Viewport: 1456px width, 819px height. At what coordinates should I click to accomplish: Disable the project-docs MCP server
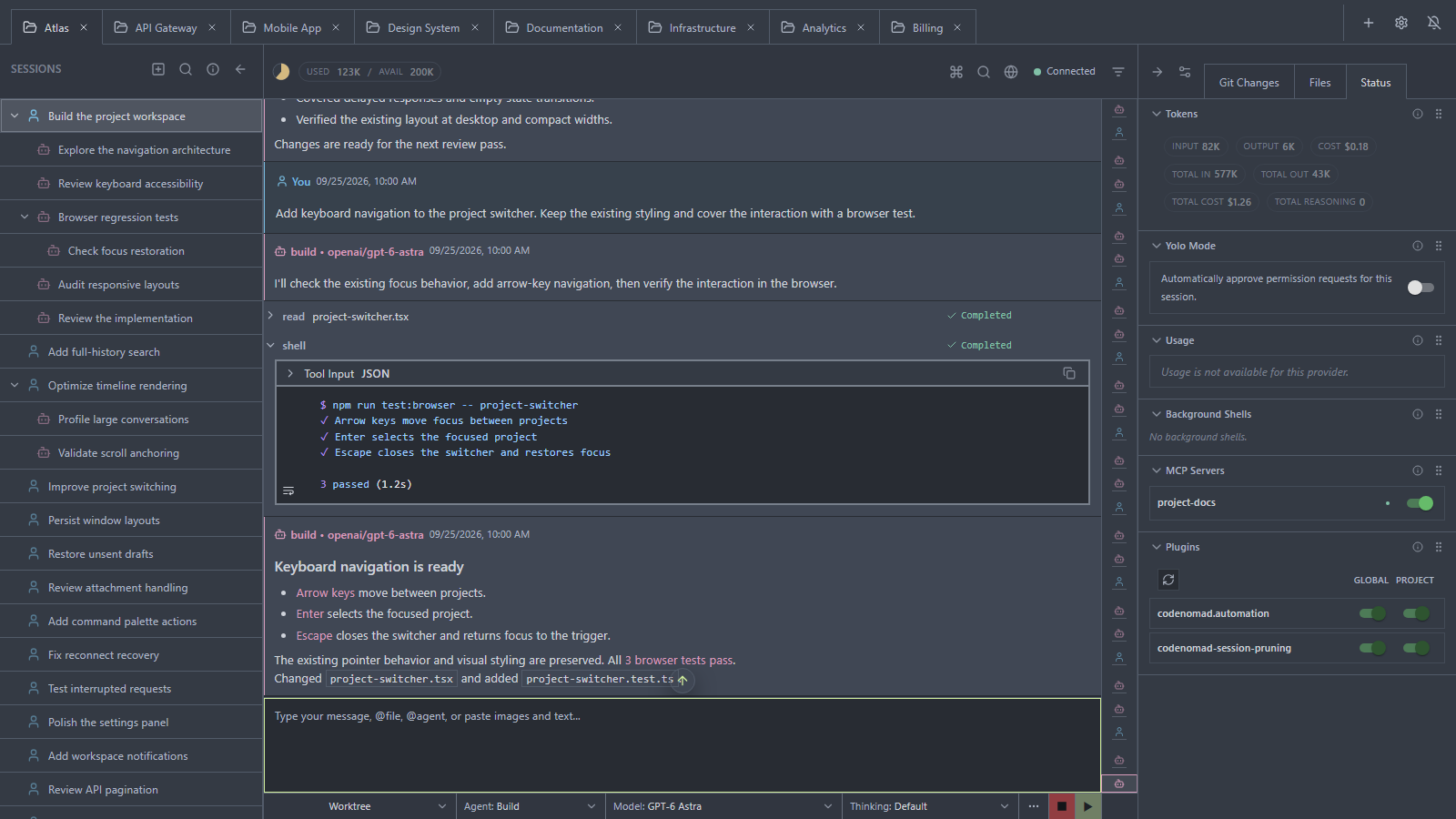[x=1420, y=503]
